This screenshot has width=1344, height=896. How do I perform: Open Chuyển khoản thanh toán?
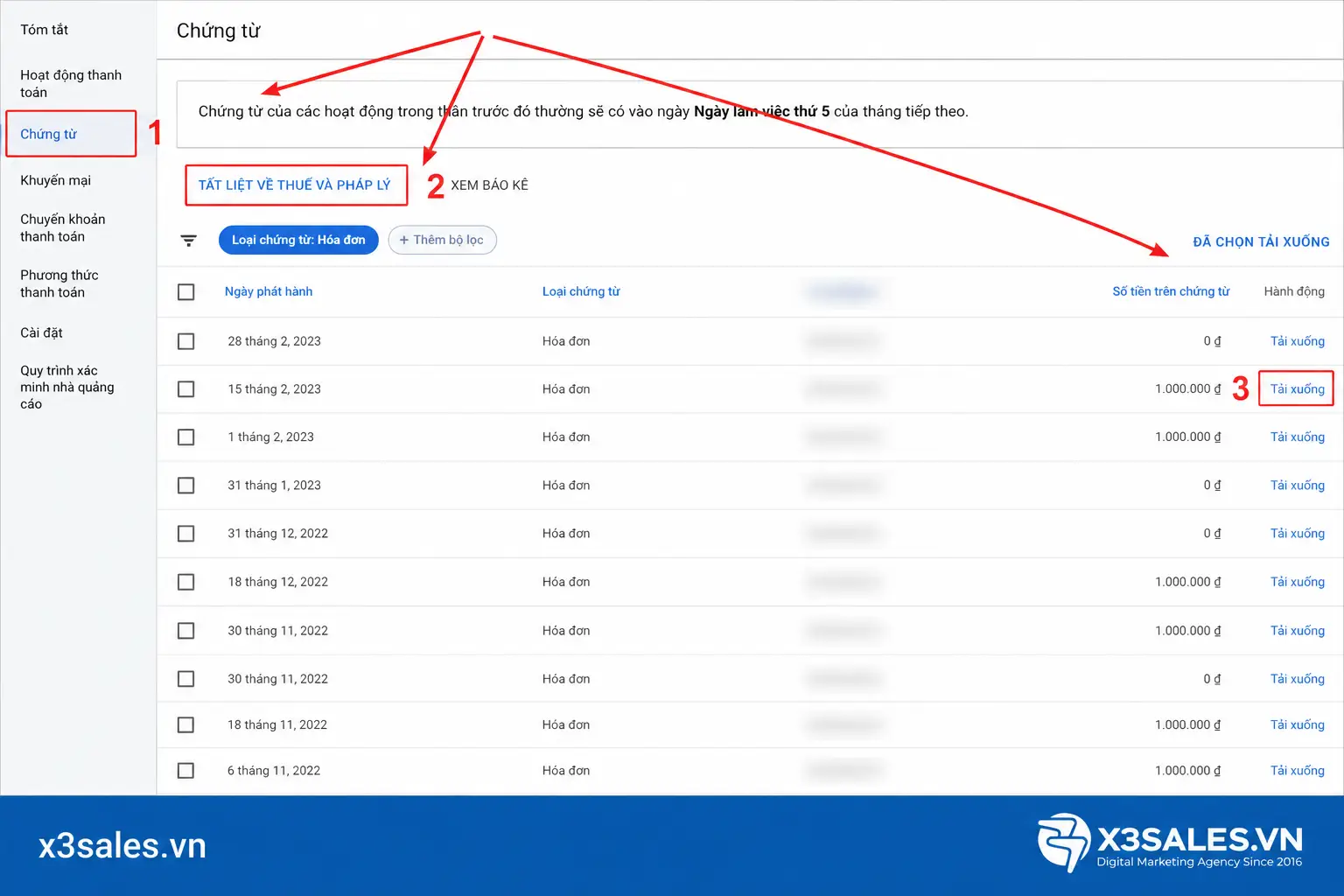click(x=63, y=227)
